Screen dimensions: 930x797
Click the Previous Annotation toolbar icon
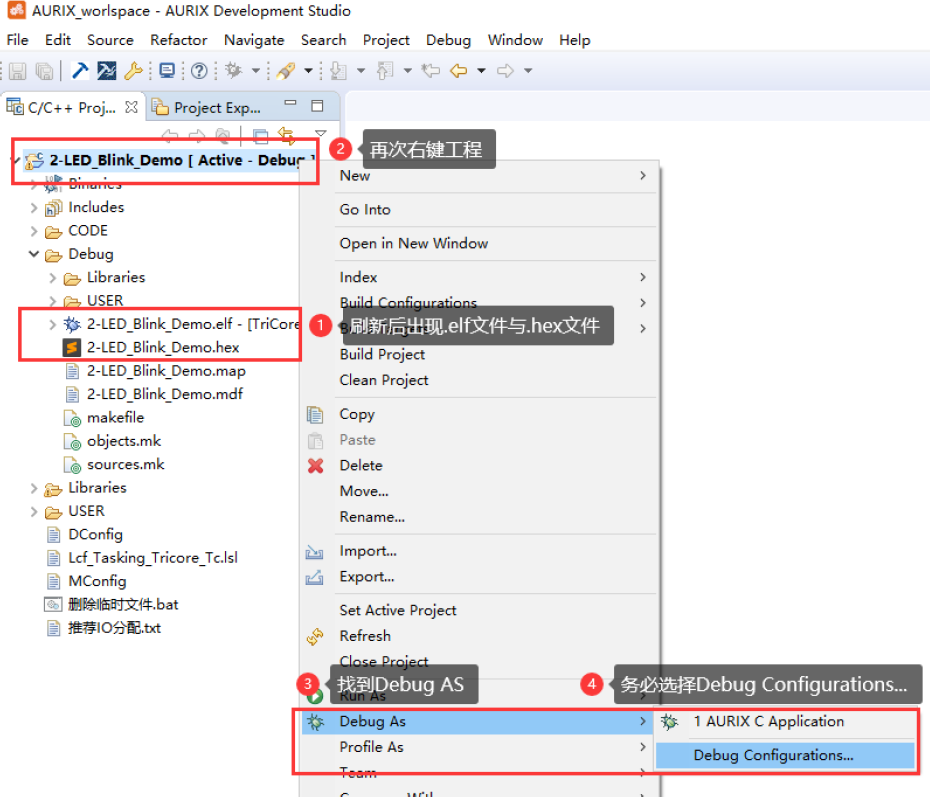(385, 71)
